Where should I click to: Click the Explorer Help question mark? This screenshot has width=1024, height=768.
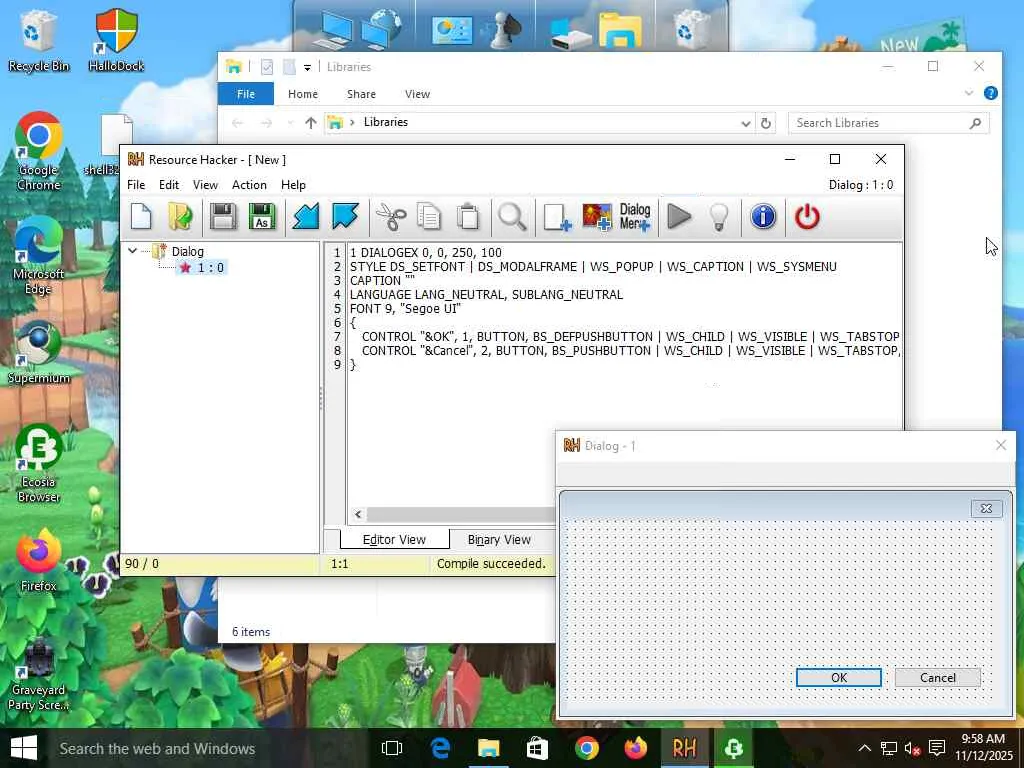click(x=991, y=93)
